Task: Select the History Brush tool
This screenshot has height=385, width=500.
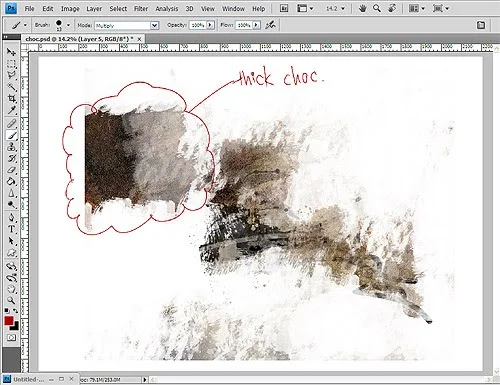Action: pyautogui.click(x=11, y=159)
